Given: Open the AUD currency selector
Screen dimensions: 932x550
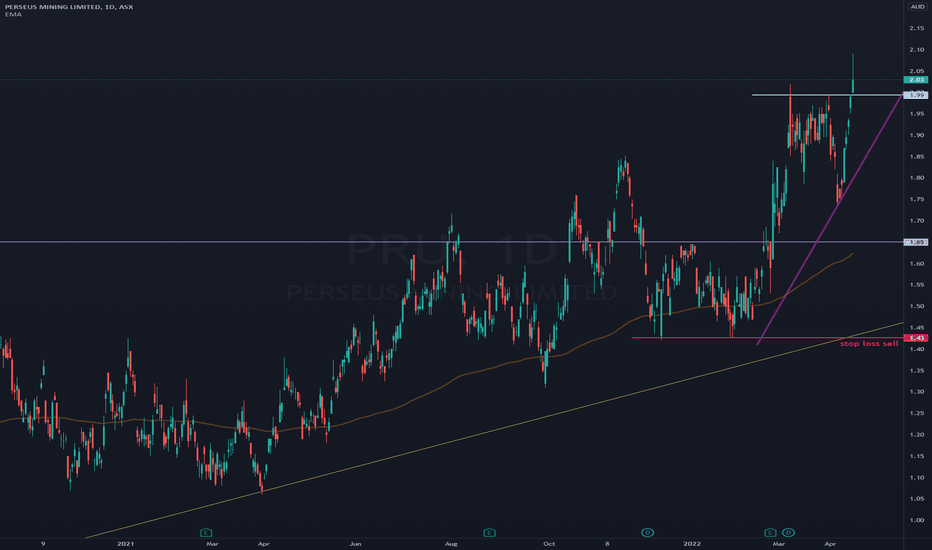Looking at the screenshot, I should click(x=917, y=7).
